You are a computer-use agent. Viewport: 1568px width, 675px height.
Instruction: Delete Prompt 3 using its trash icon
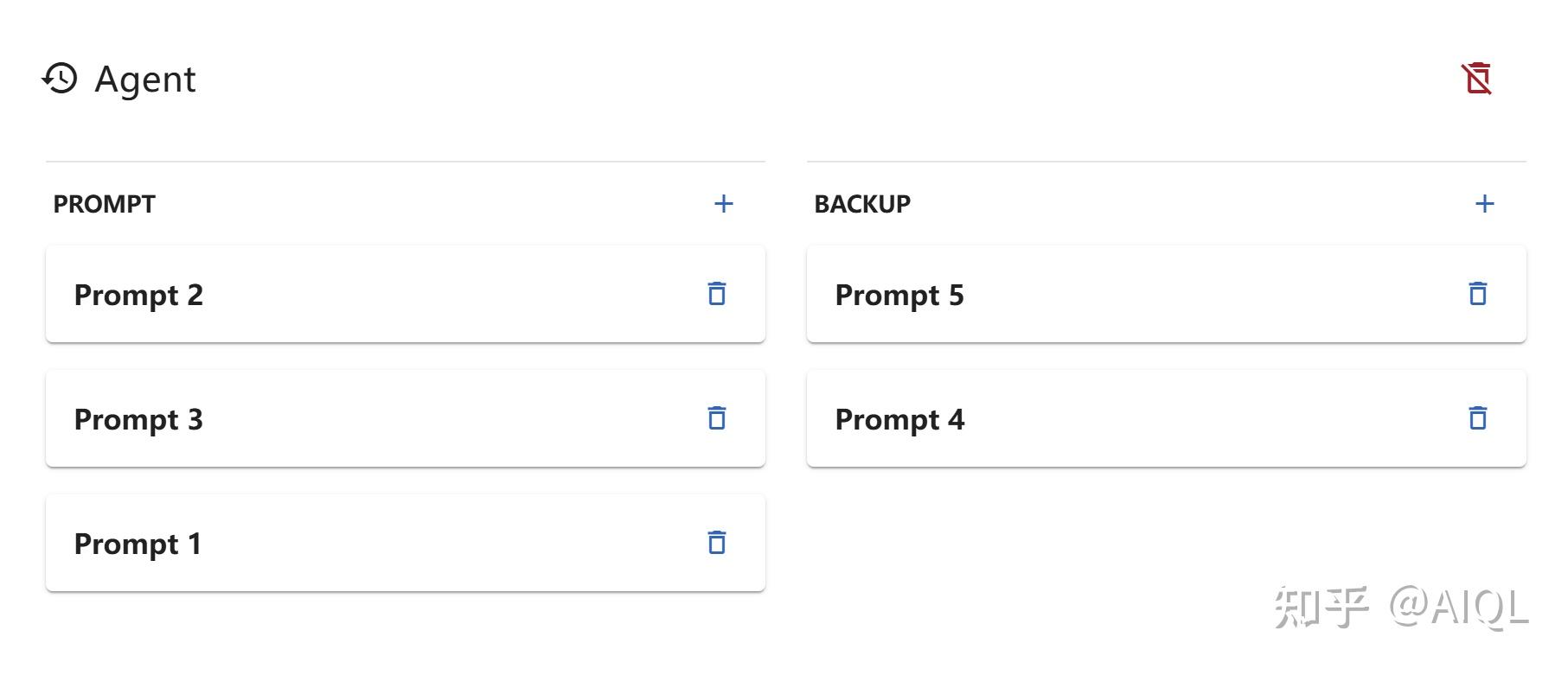716,418
